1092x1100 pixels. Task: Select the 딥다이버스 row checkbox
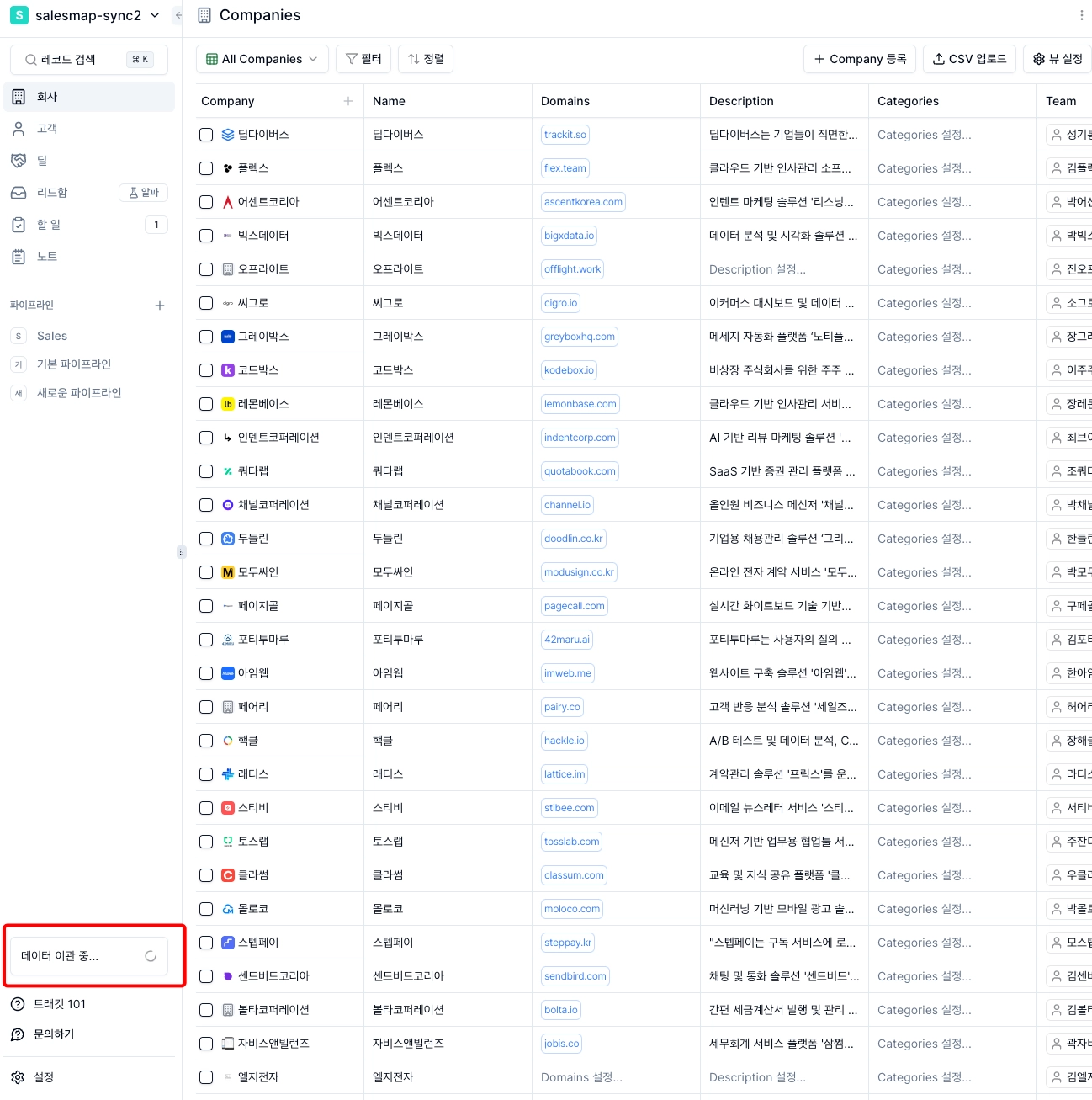tap(206, 135)
